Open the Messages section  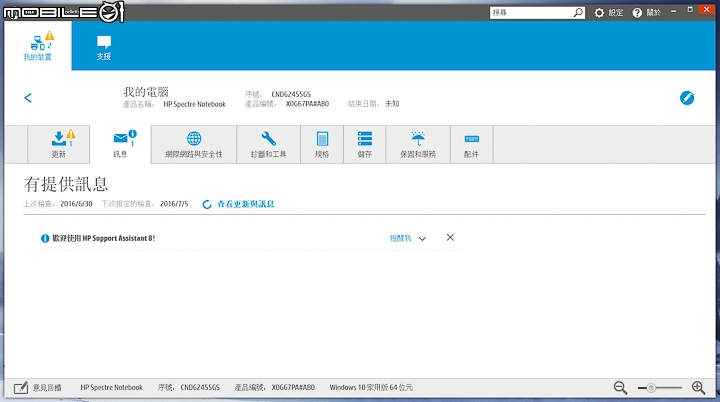[120, 144]
